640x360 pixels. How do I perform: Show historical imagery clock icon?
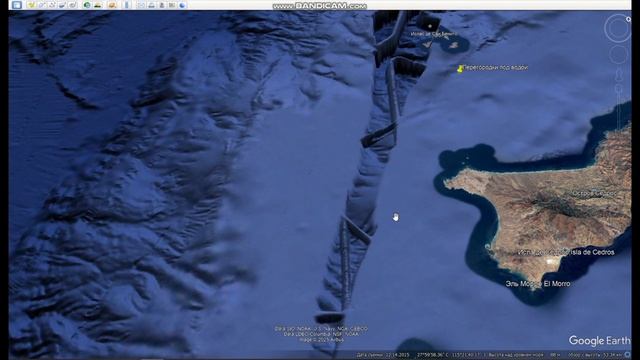pyautogui.click(x=87, y=5)
